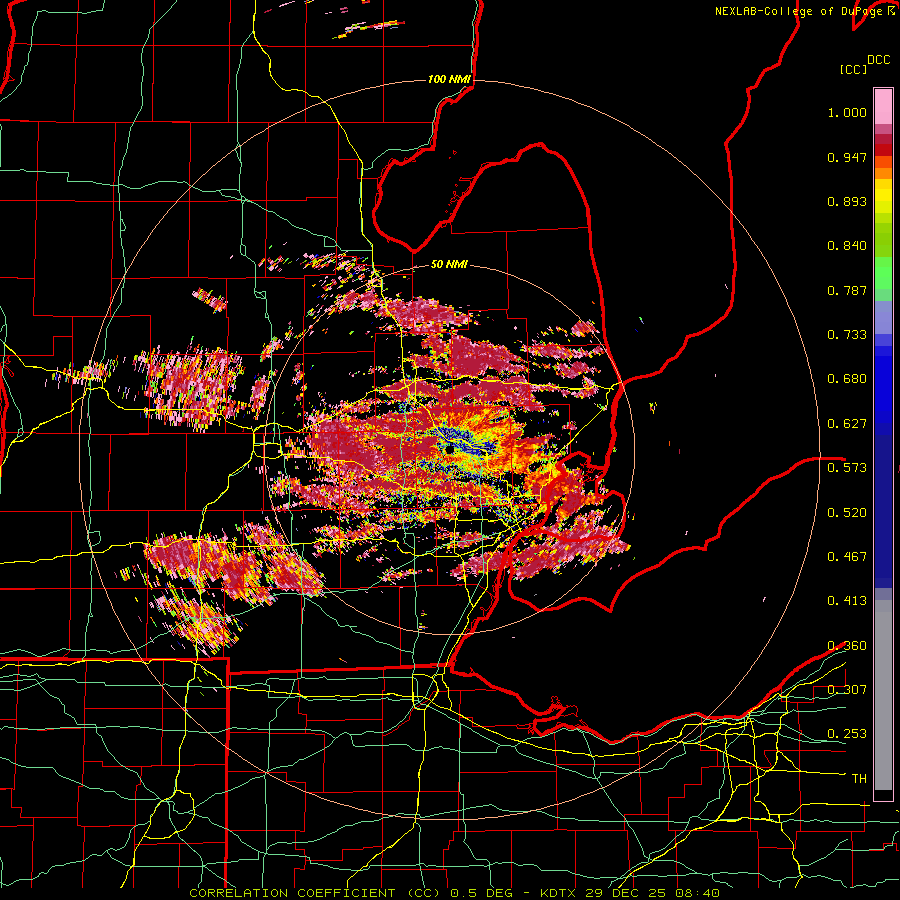Click the TH threshold label

click(859, 779)
